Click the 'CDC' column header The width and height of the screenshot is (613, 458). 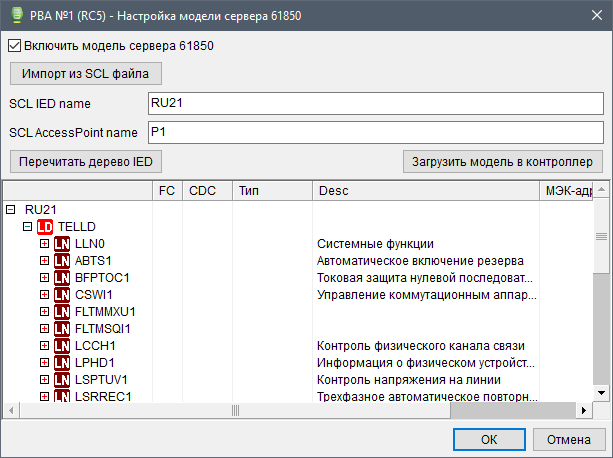207,190
